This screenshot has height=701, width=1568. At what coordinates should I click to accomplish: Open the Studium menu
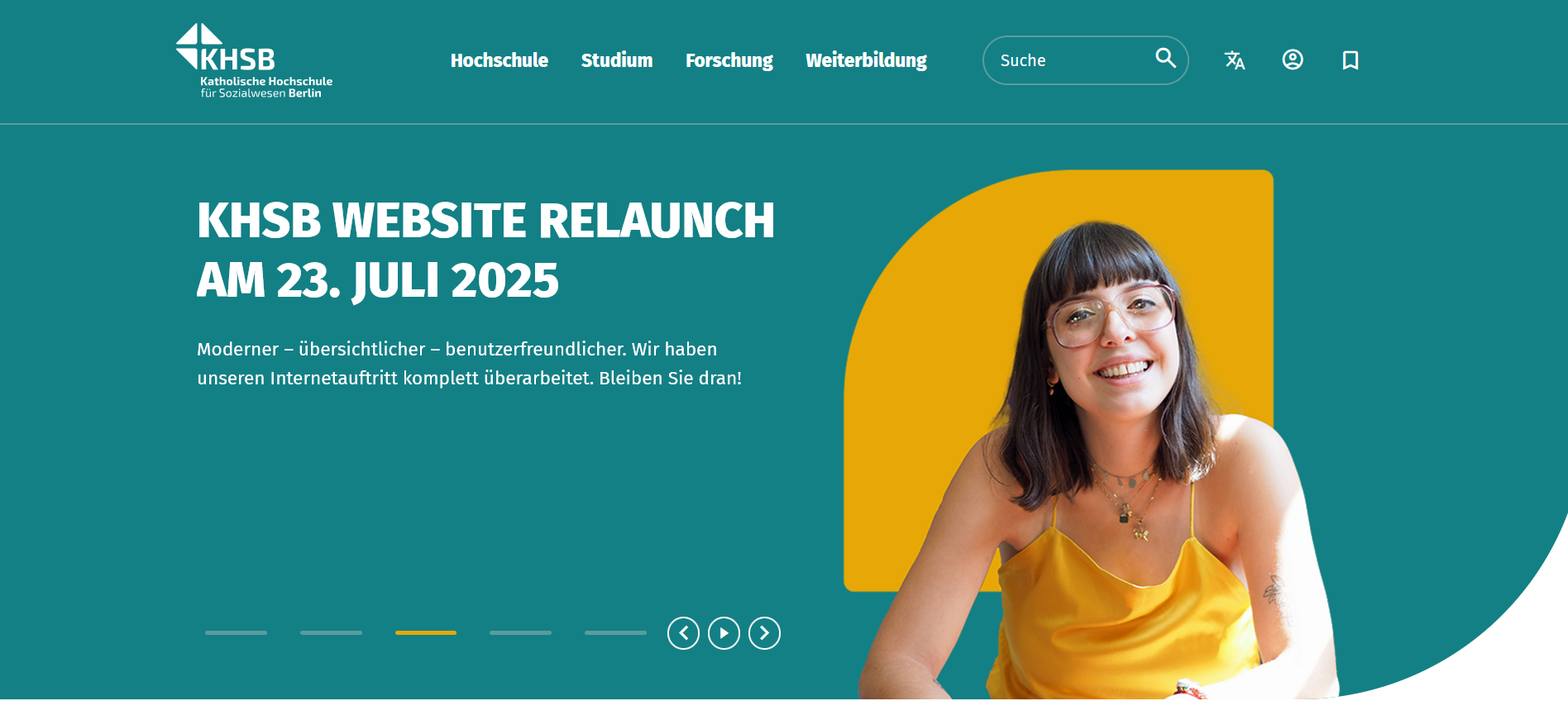pos(617,60)
